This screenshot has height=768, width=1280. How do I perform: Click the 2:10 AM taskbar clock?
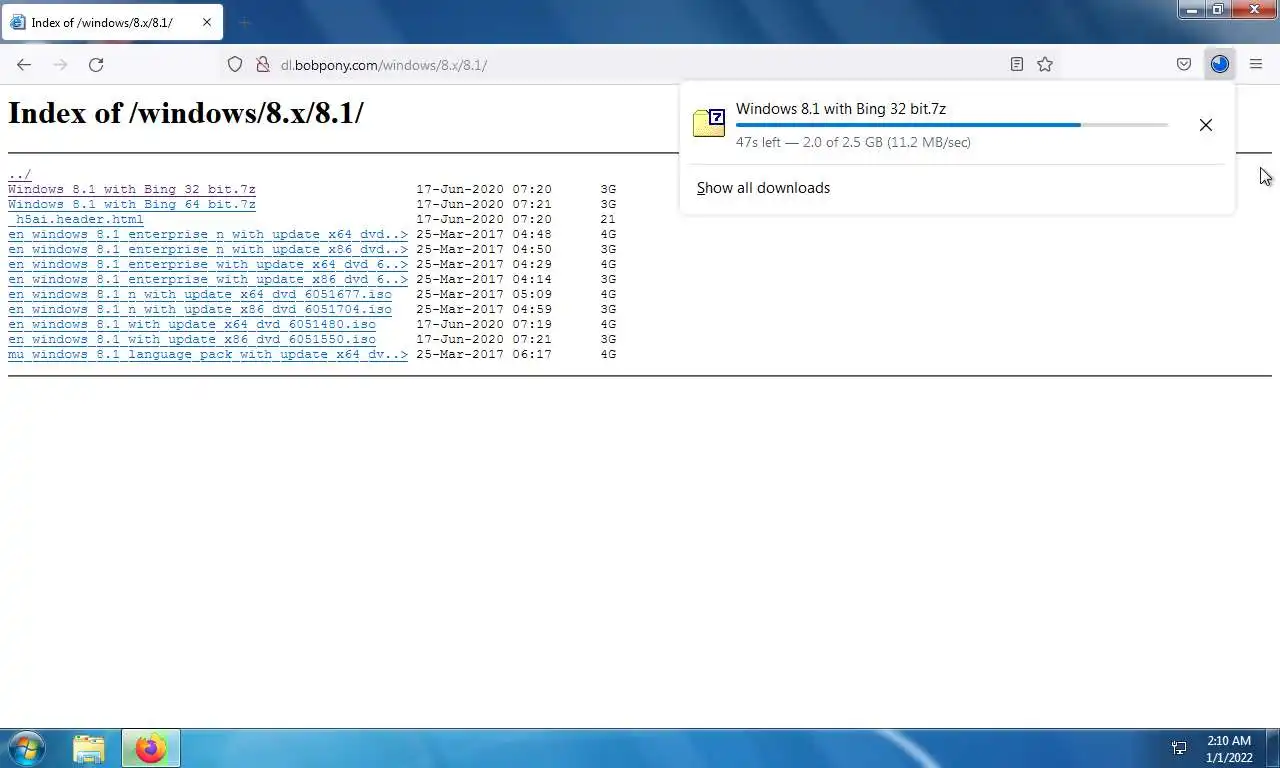pyautogui.click(x=1229, y=741)
